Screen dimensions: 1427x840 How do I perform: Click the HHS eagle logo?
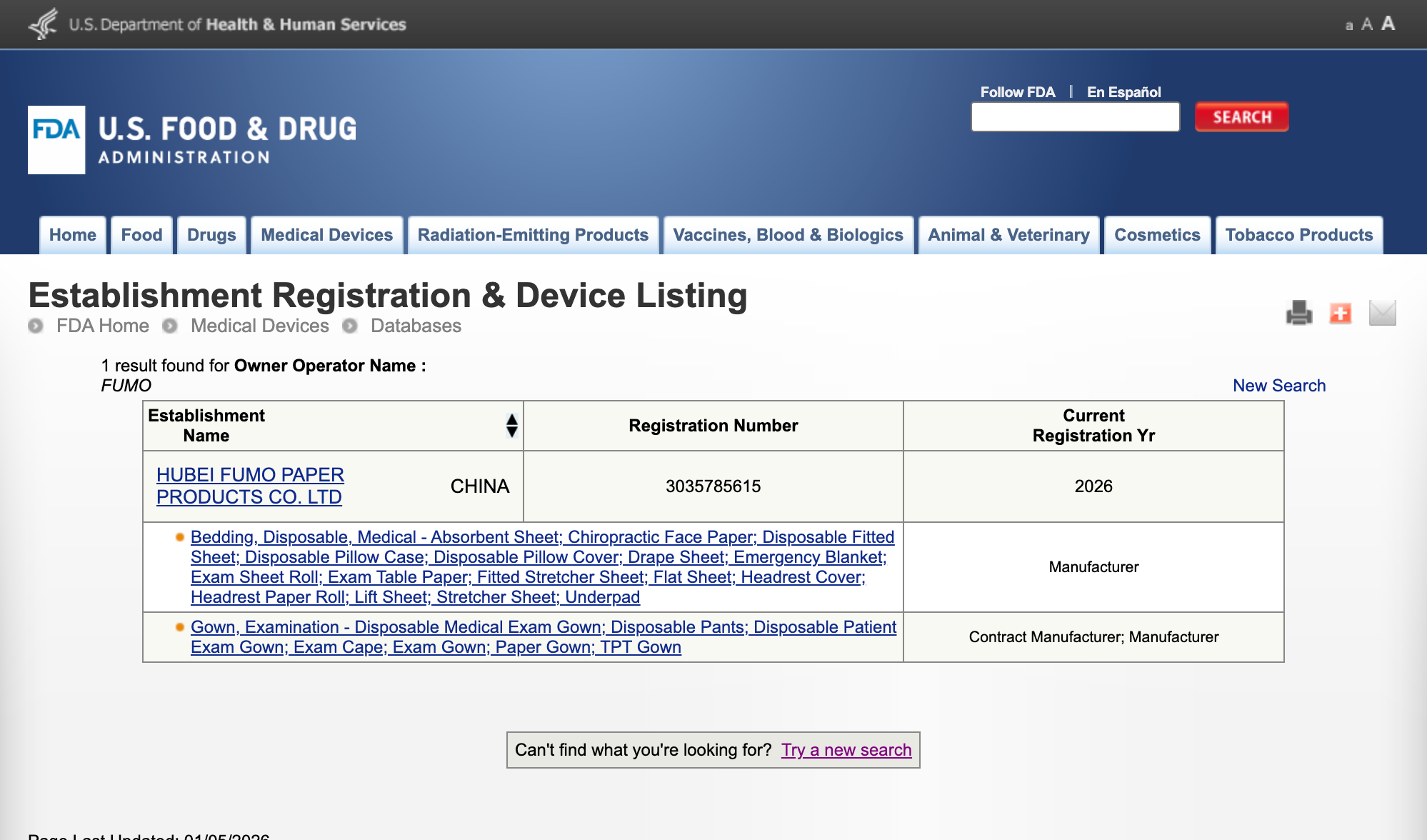tap(44, 24)
